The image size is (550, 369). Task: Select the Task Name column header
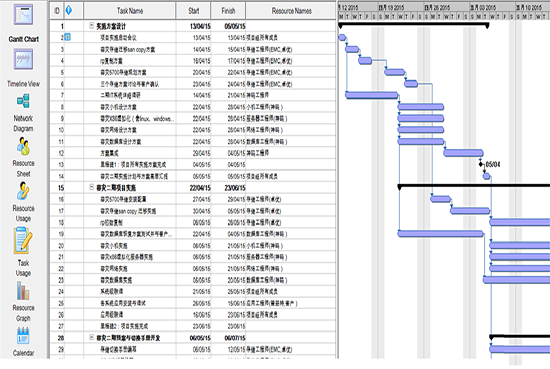[x=130, y=11]
